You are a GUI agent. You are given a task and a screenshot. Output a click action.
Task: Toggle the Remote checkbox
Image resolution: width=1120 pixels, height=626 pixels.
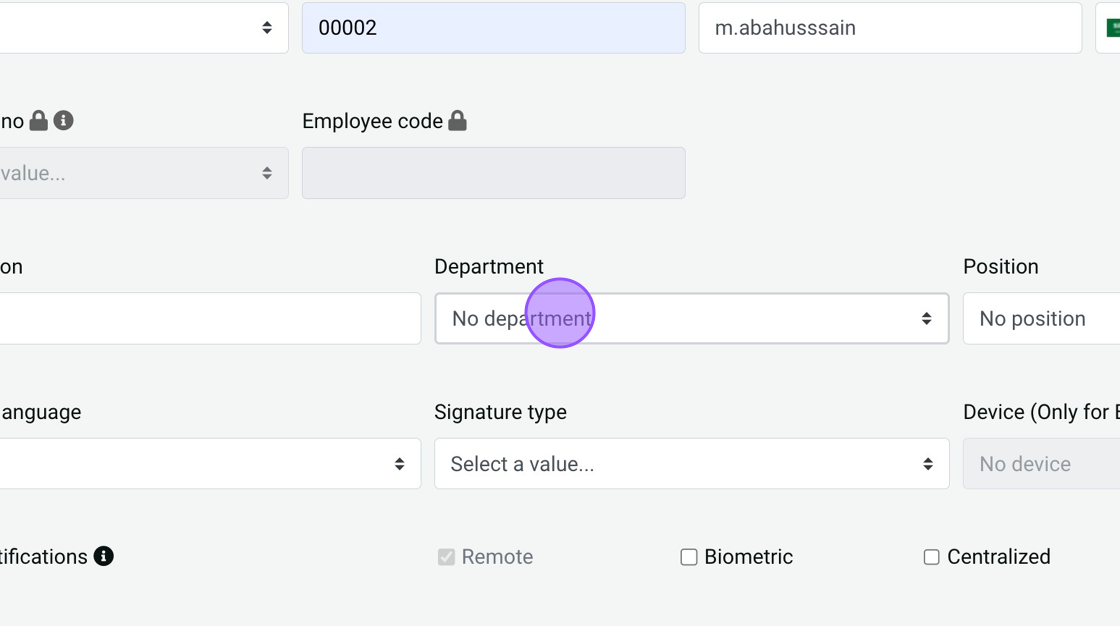446,557
